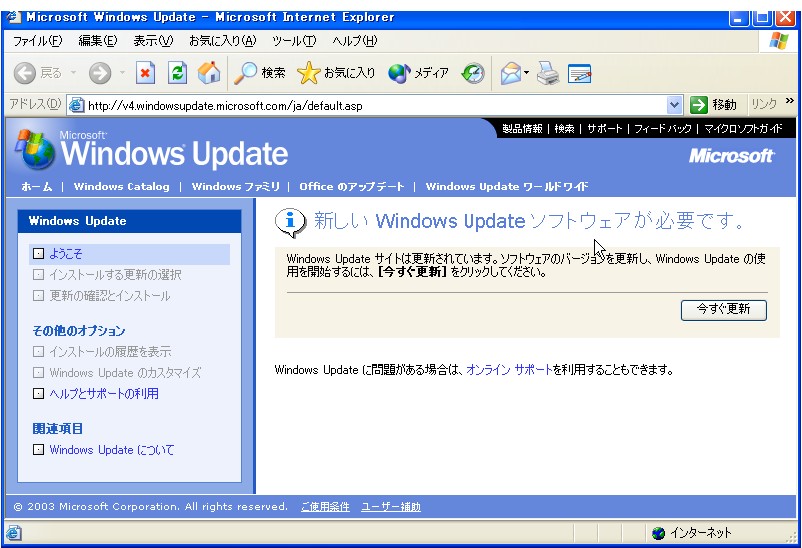This screenshot has height=548, width=802.
Task: Click status bar page icon
Action: tap(14, 533)
